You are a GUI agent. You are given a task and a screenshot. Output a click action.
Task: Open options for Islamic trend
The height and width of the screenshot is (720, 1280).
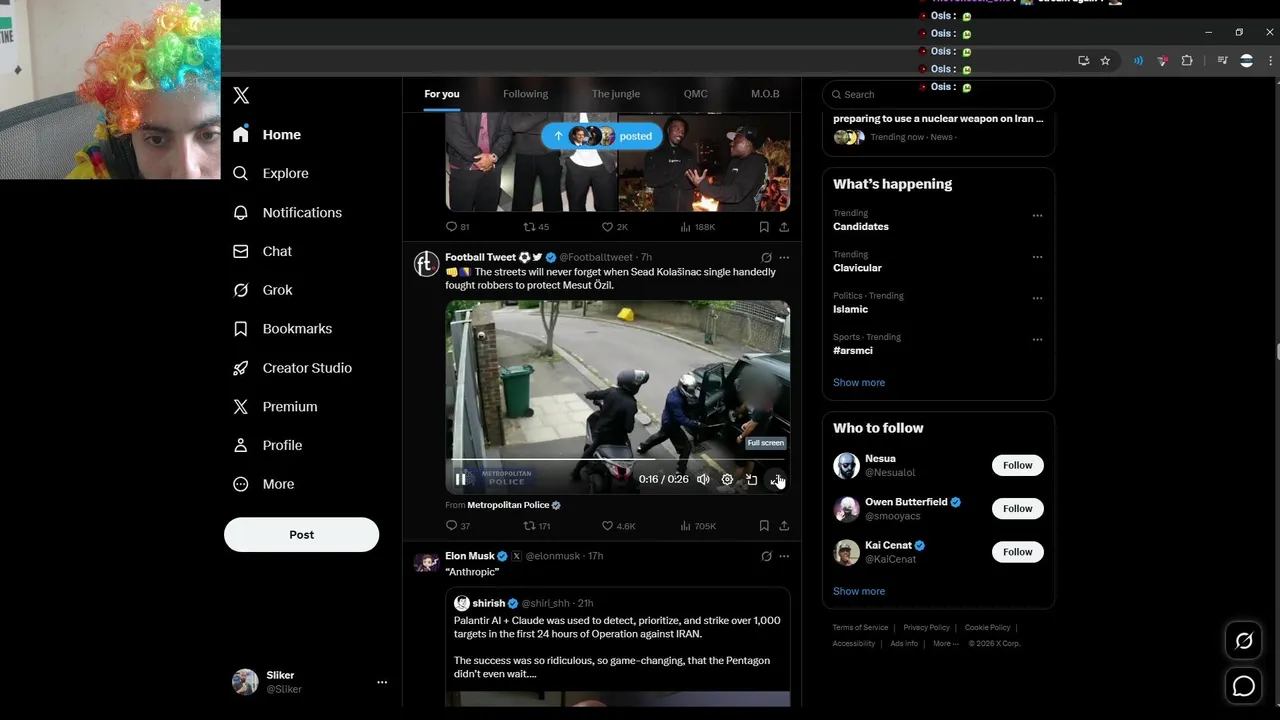(1037, 298)
